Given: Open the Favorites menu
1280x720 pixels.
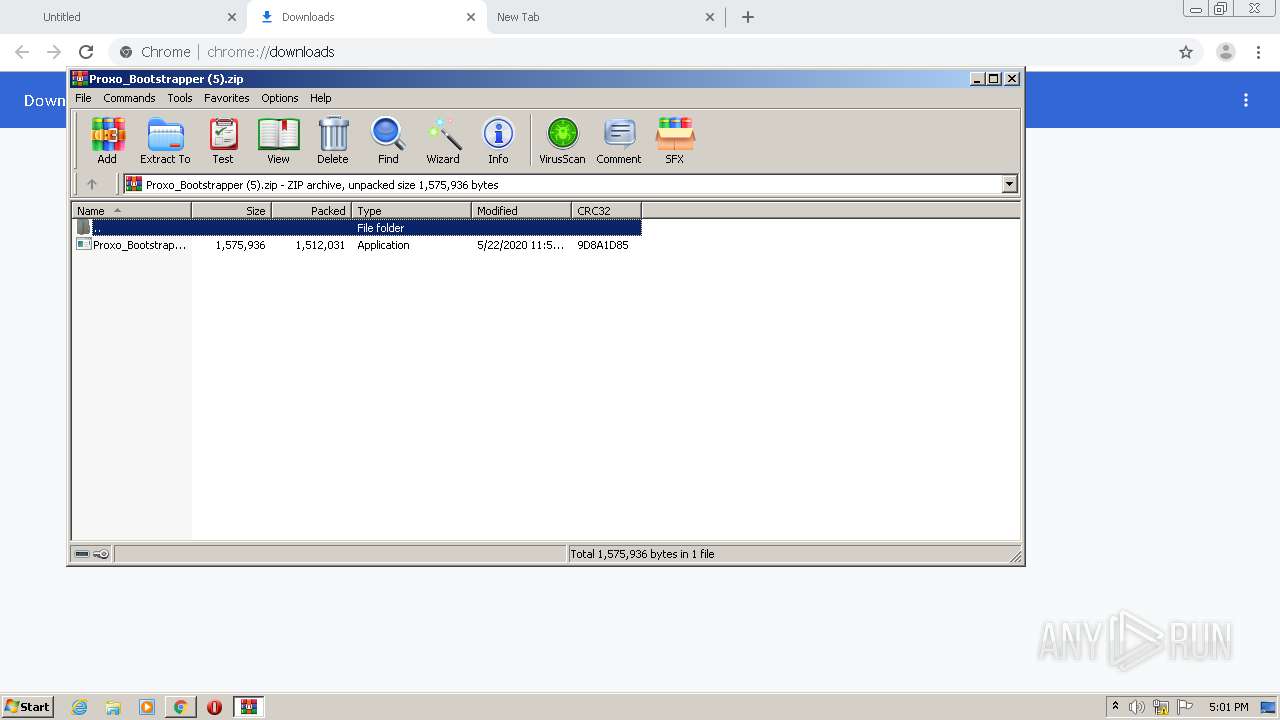Looking at the screenshot, I should pos(227,98).
